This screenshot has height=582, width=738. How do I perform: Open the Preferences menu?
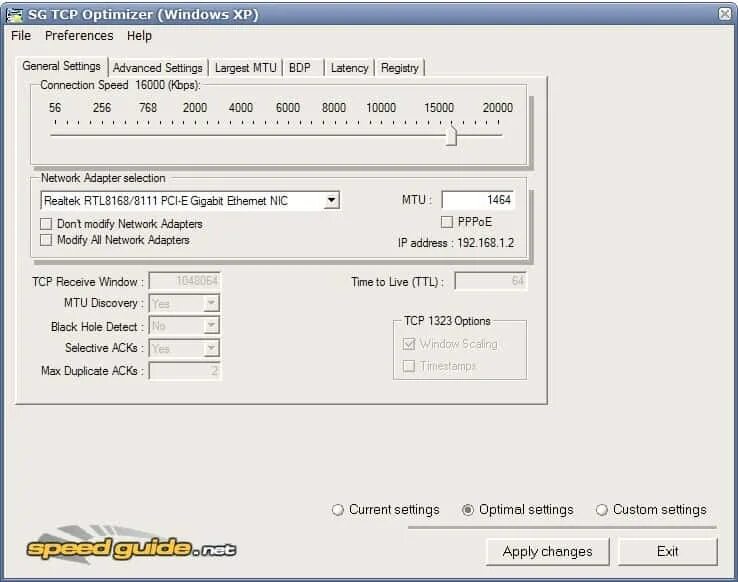(79, 36)
